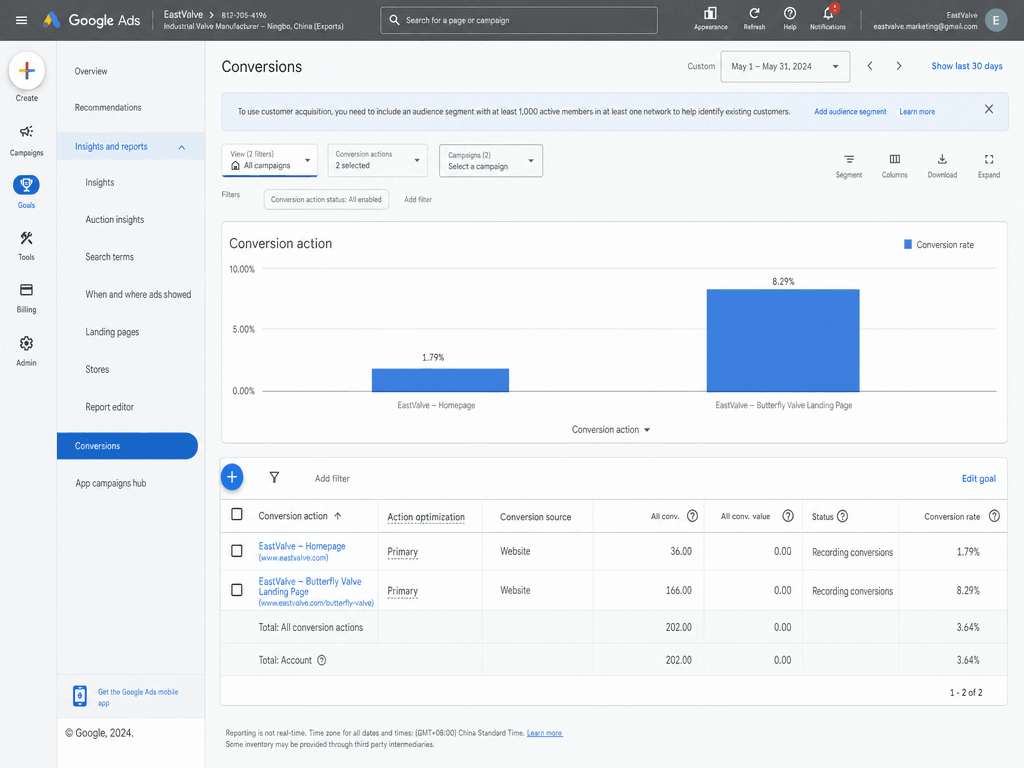Viewport: 1024px width, 768px height.
Task: Open the account avatar E
Action: click(995, 20)
